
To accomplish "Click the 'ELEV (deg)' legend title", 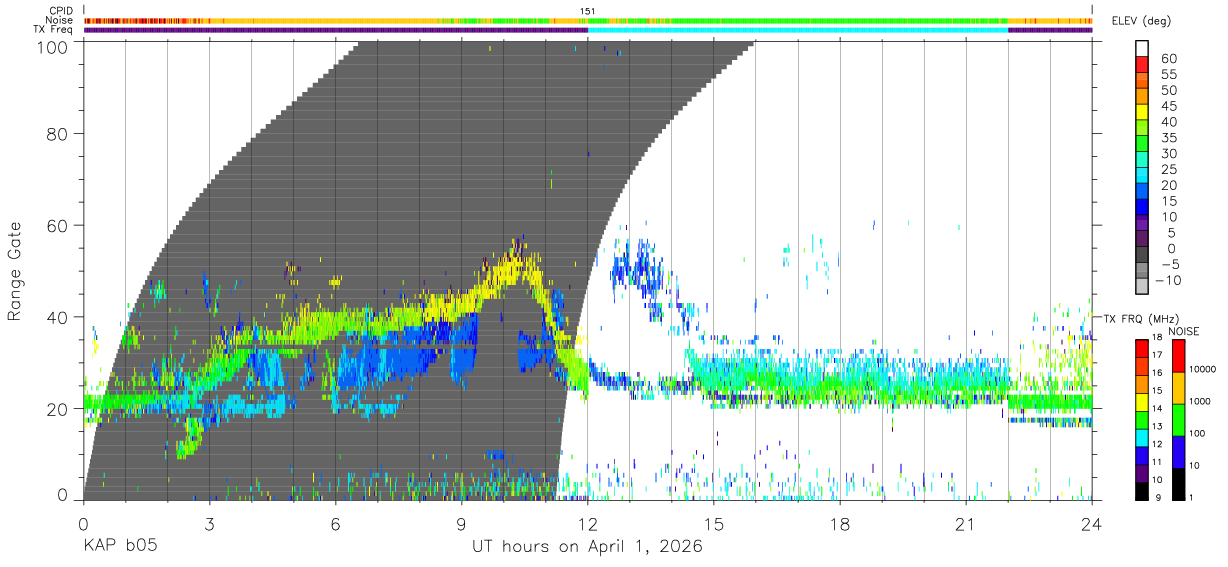I will [1141, 20].
